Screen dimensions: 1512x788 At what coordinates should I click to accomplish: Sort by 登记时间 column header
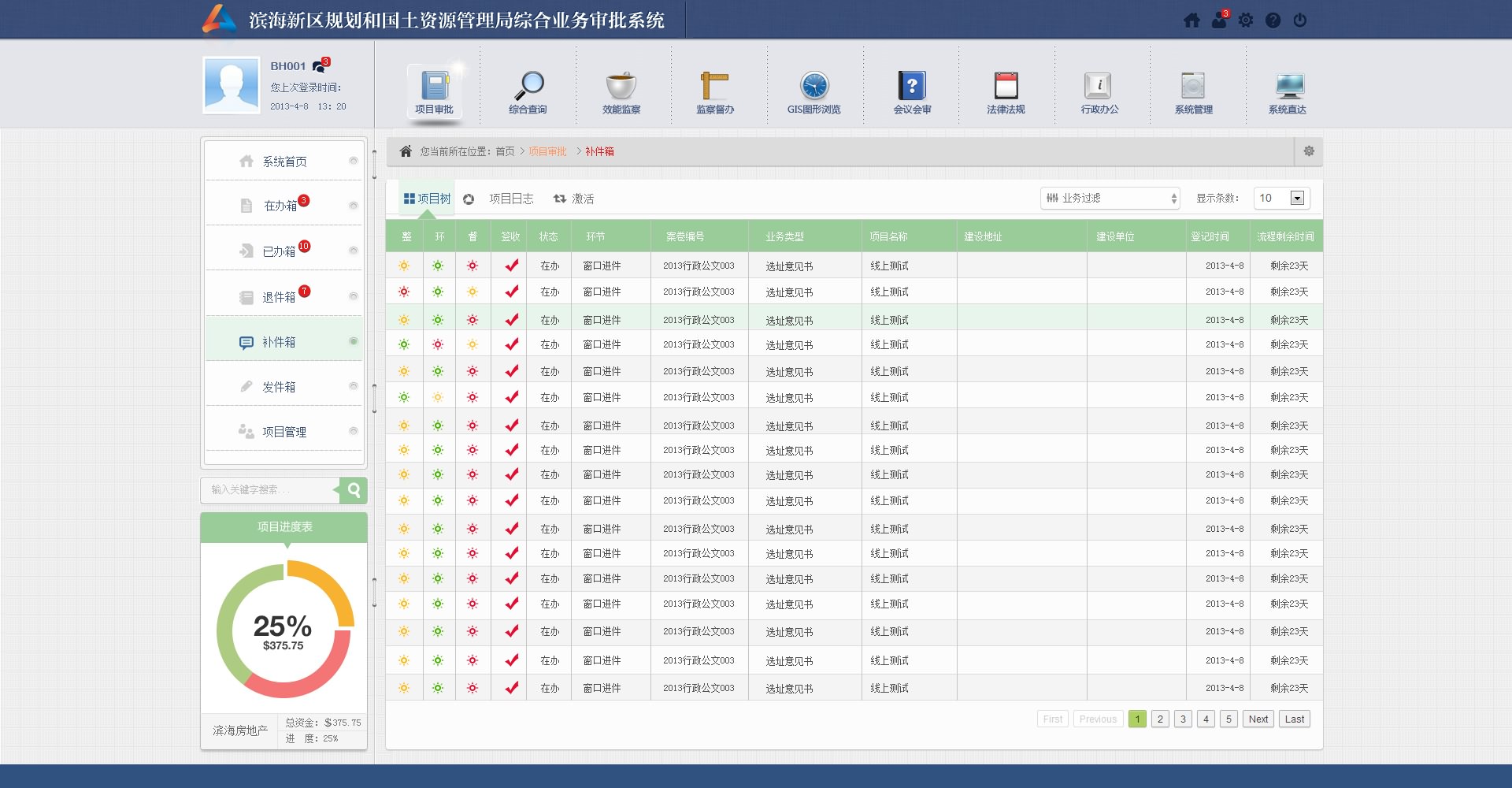[1210, 236]
